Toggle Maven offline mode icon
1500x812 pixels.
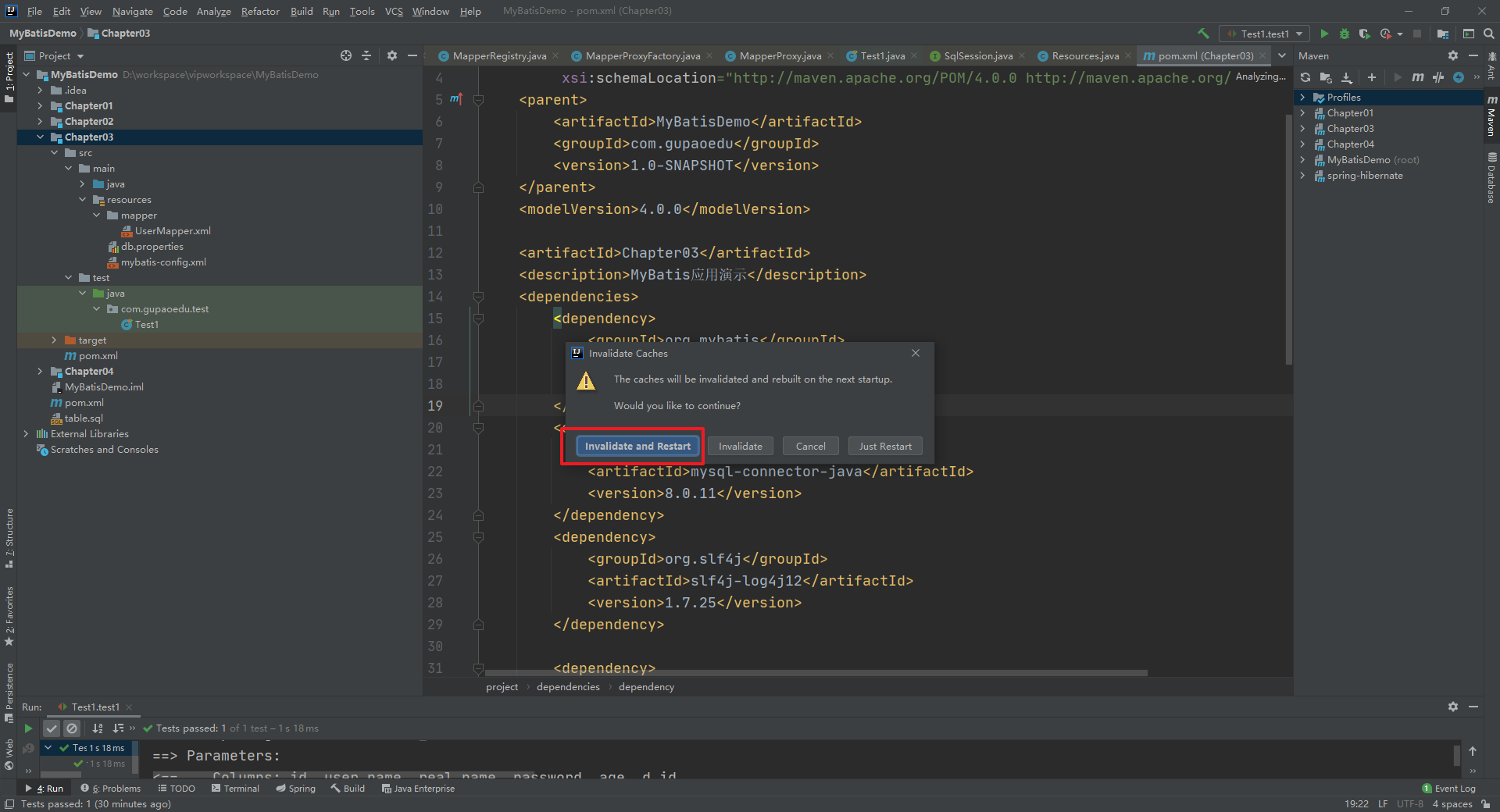(1437, 77)
